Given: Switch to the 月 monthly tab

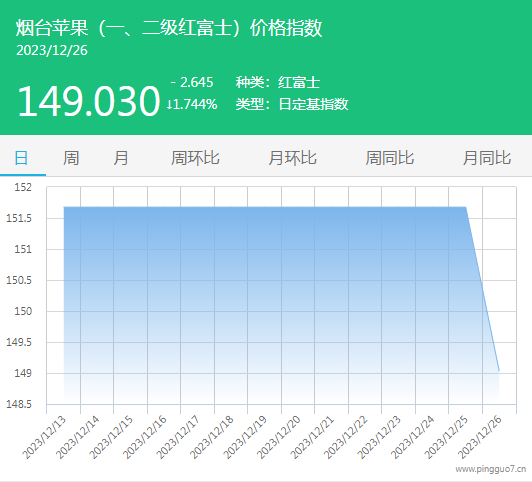Looking at the screenshot, I should click(121, 158).
